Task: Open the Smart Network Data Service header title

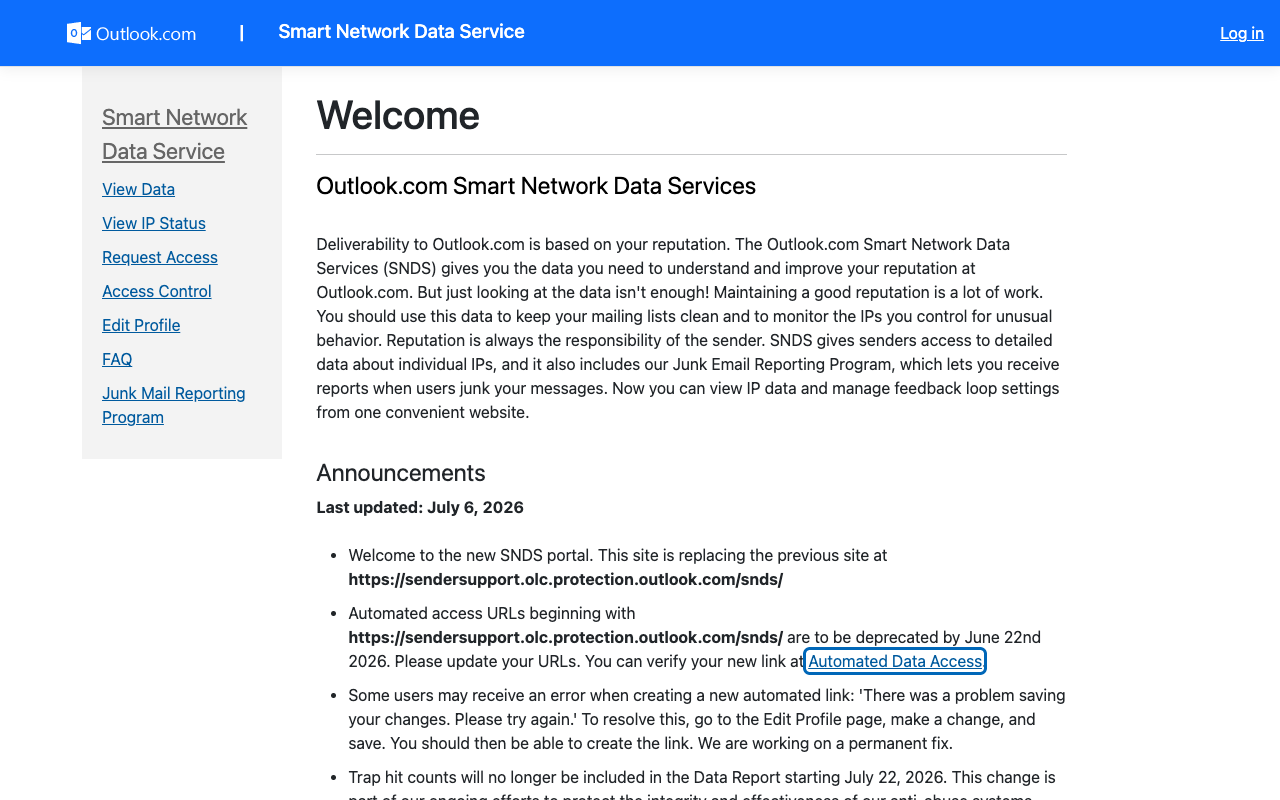Action: 401,32
